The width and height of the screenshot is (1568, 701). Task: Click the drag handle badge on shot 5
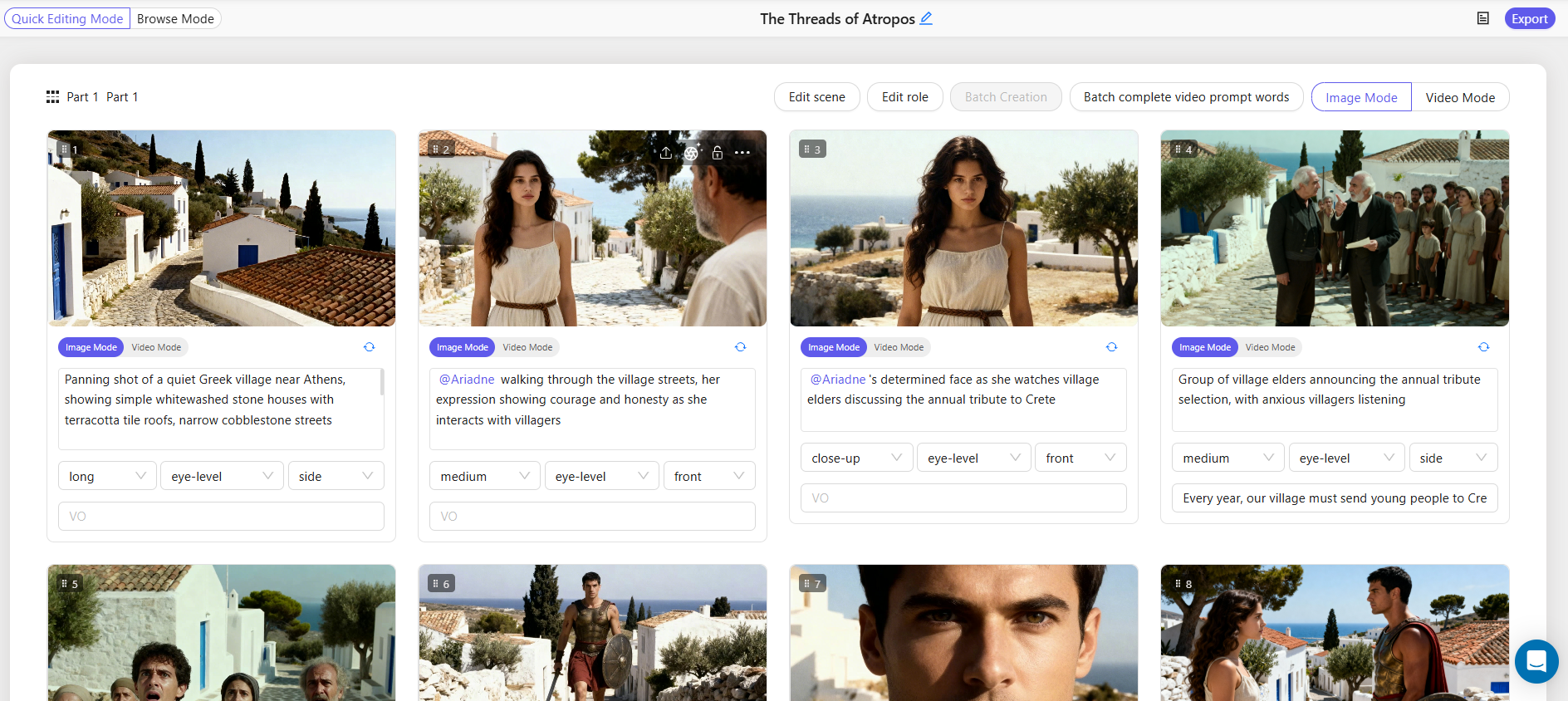69,584
